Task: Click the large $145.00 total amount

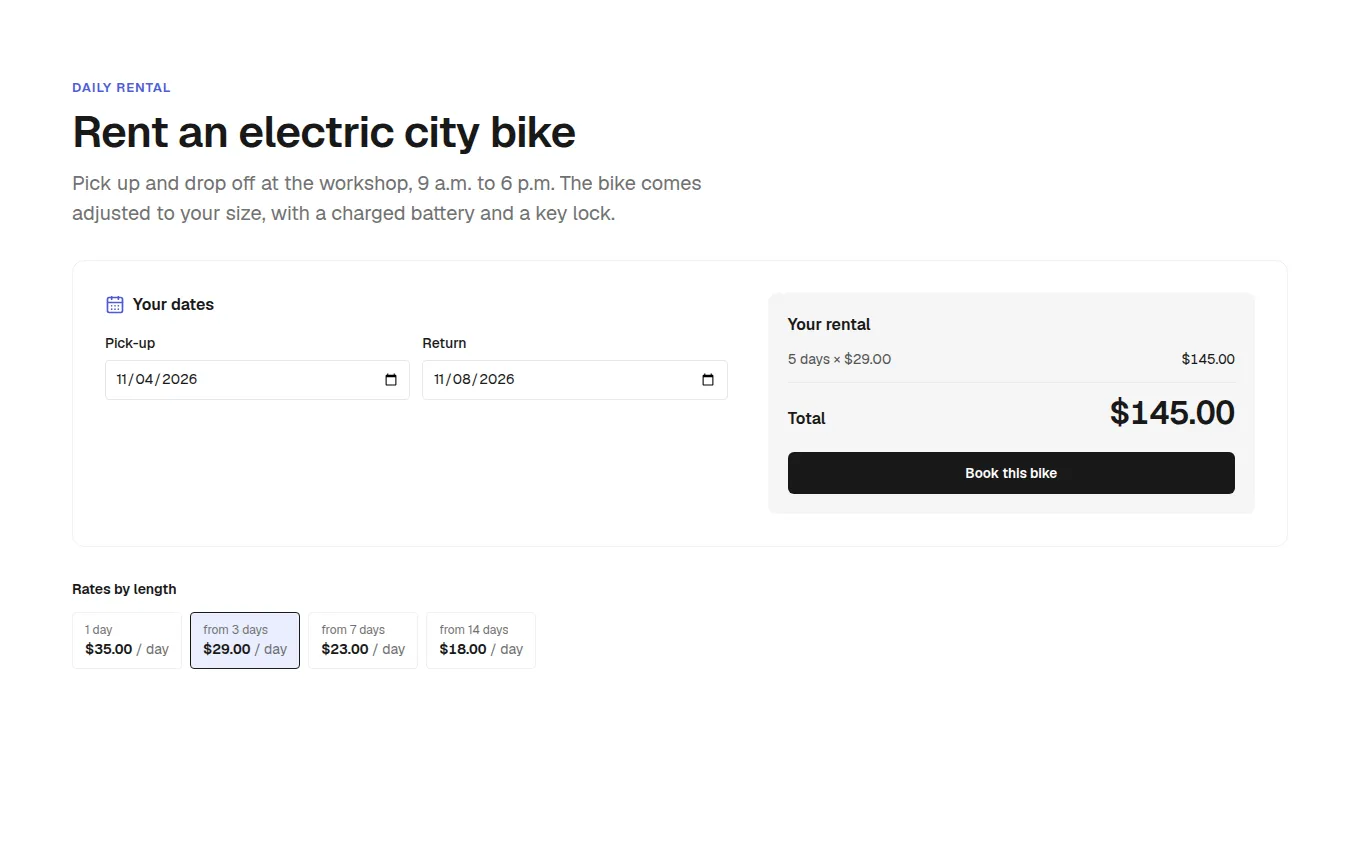Action: 1172,413
